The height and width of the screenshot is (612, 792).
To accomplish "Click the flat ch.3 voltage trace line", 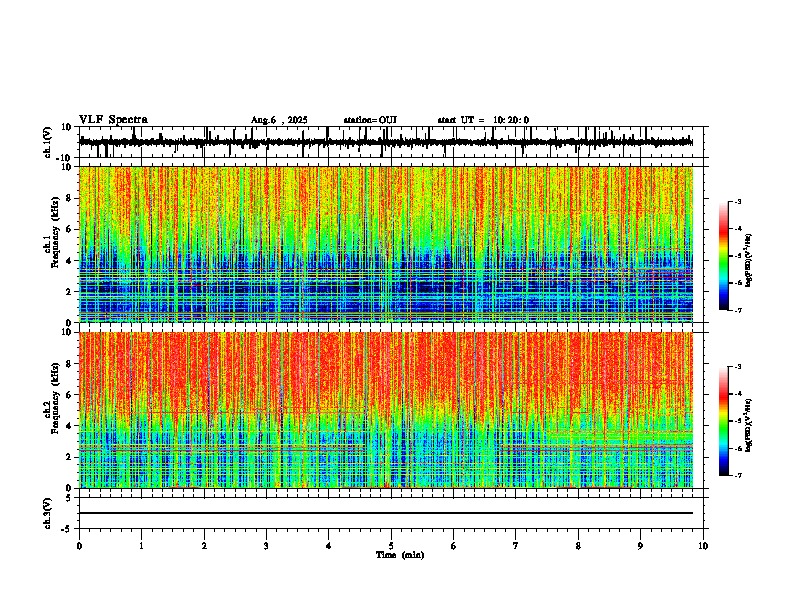I will (385, 513).
